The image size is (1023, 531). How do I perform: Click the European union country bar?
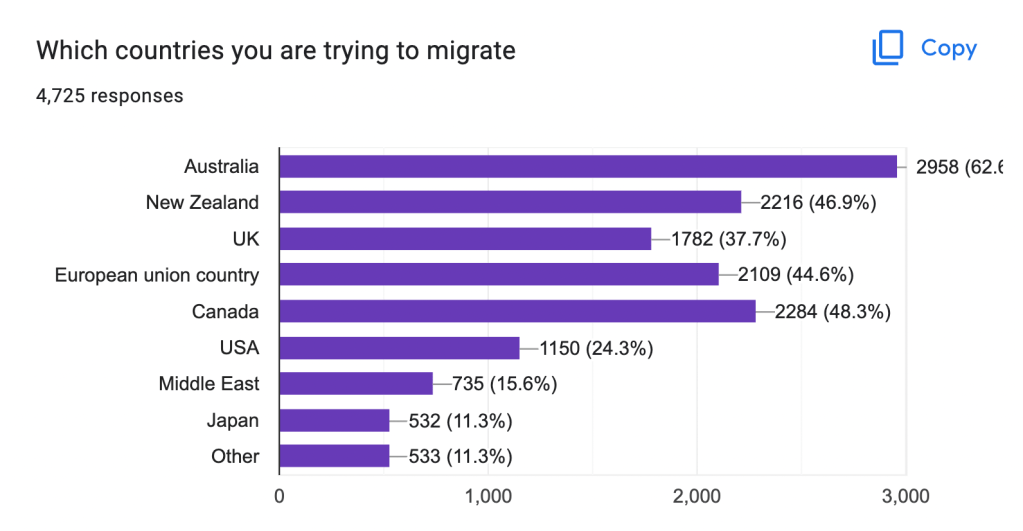(499, 275)
